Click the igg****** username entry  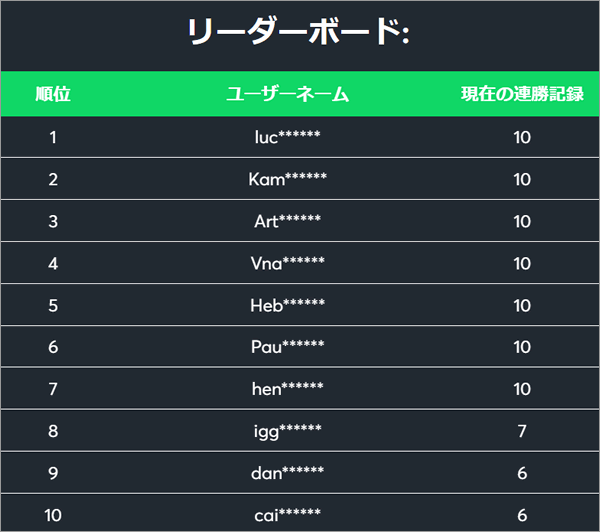tap(287, 431)
